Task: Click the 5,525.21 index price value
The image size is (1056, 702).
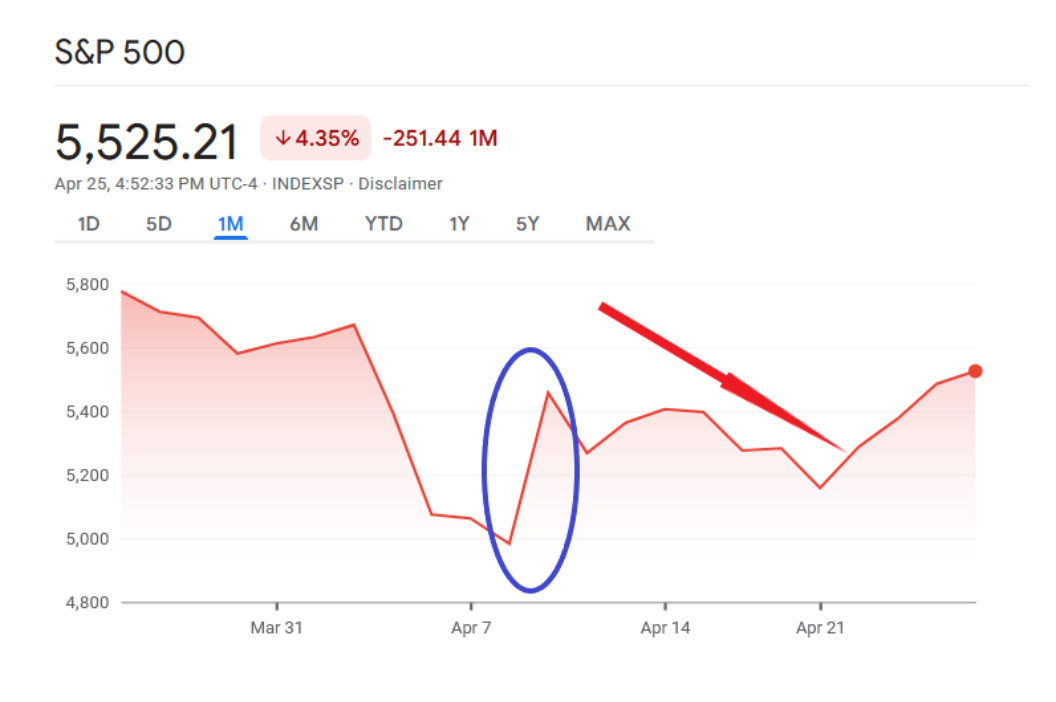Action: (147, 141)
